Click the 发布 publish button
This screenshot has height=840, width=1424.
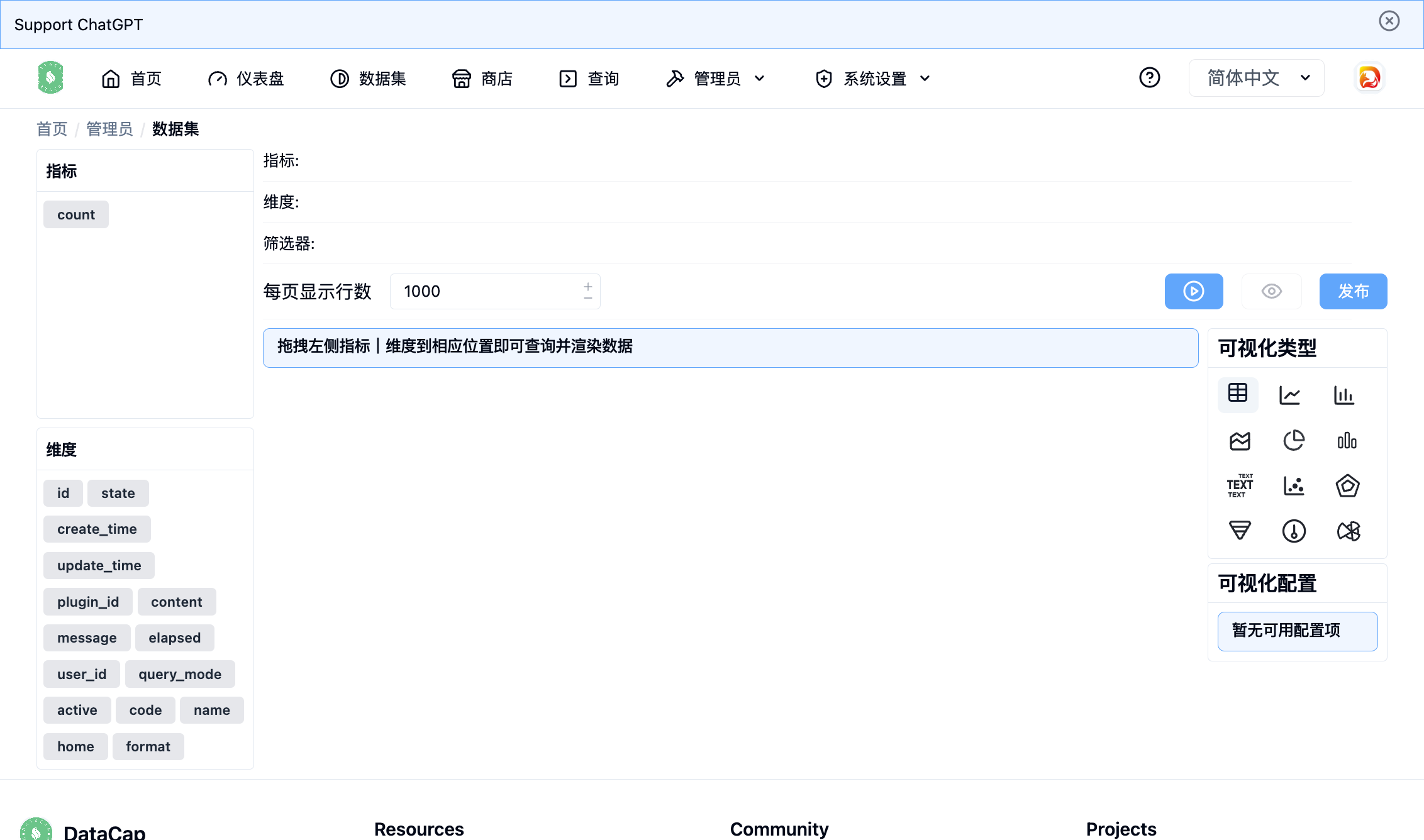[x=1353, y=291]
